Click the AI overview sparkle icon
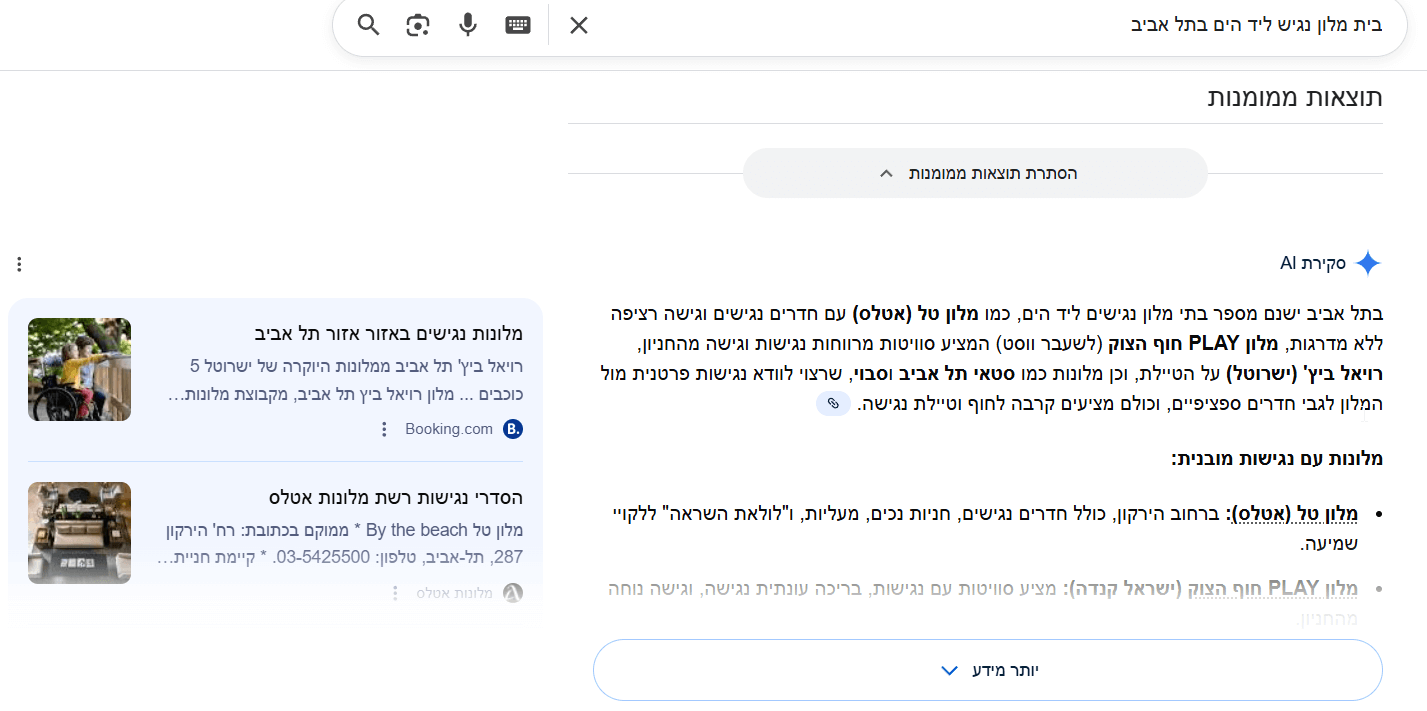 pyautogui.click(x=1367, y=263)
